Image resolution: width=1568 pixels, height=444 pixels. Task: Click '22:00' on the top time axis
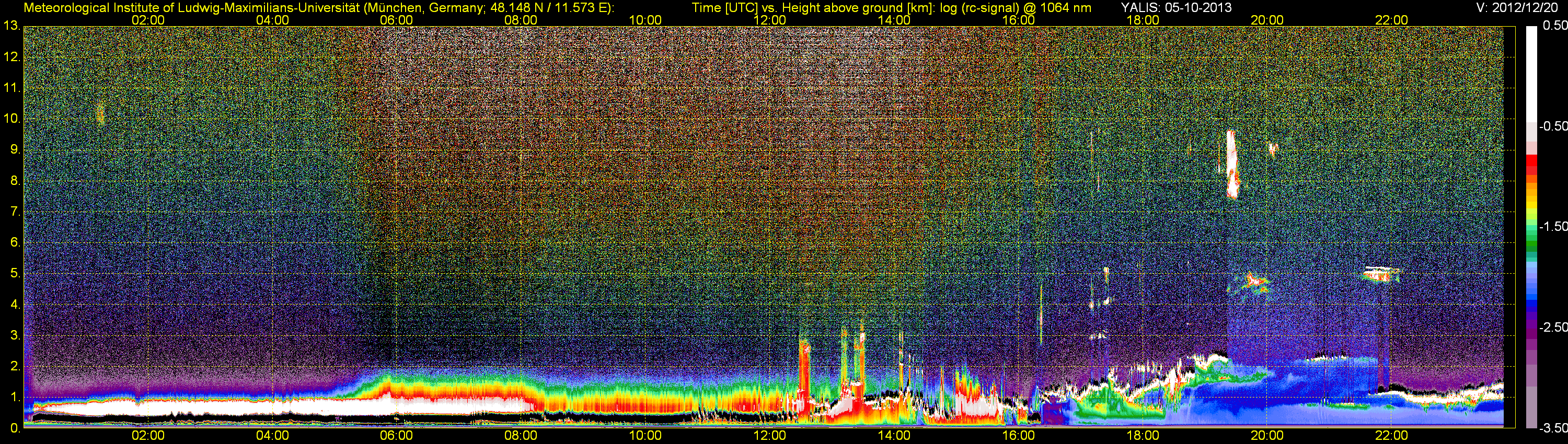coord(1391,20)
